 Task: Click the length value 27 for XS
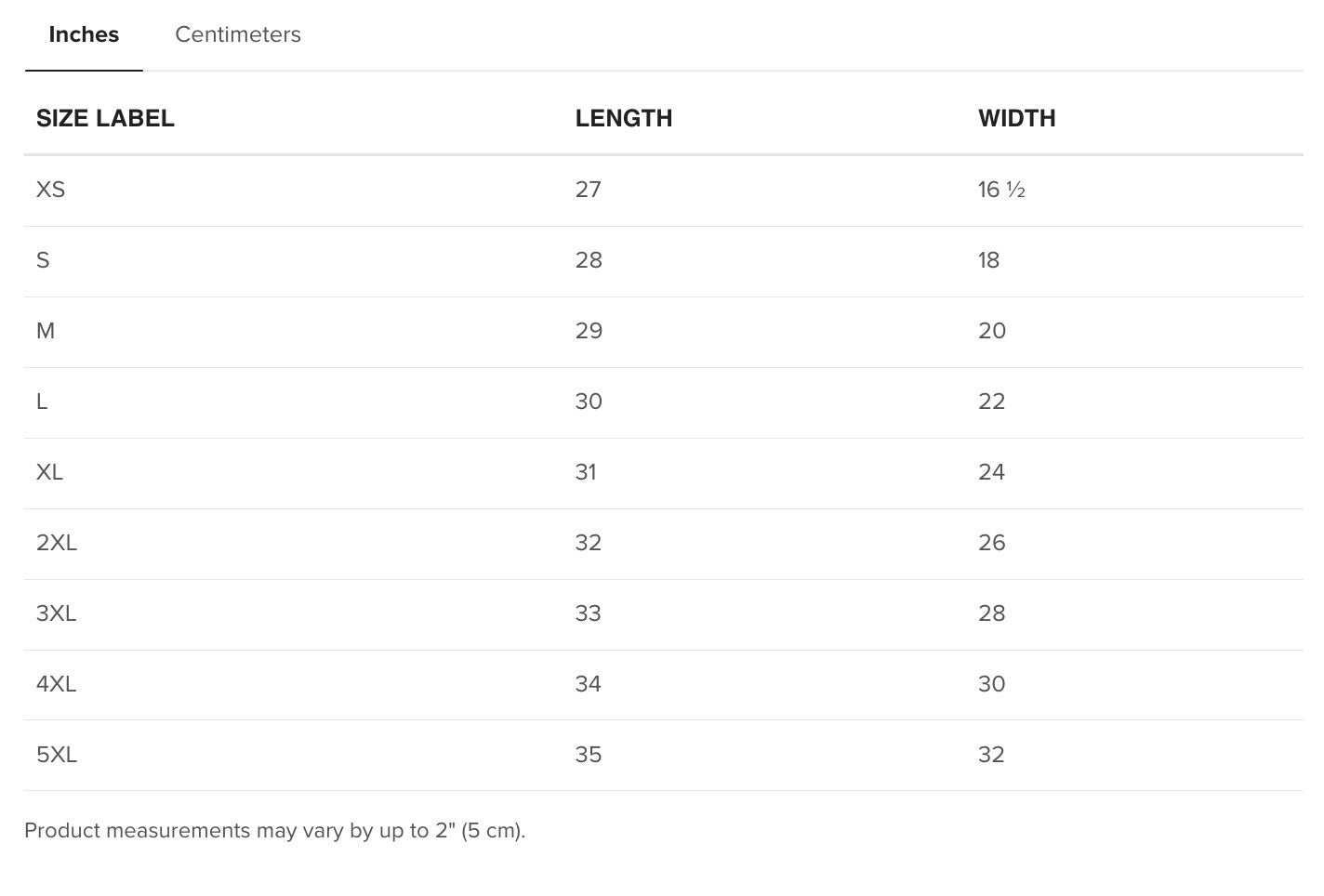589,190
